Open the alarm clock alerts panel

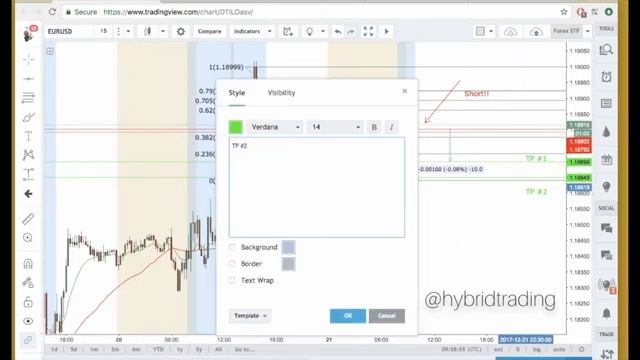[607, 77]
